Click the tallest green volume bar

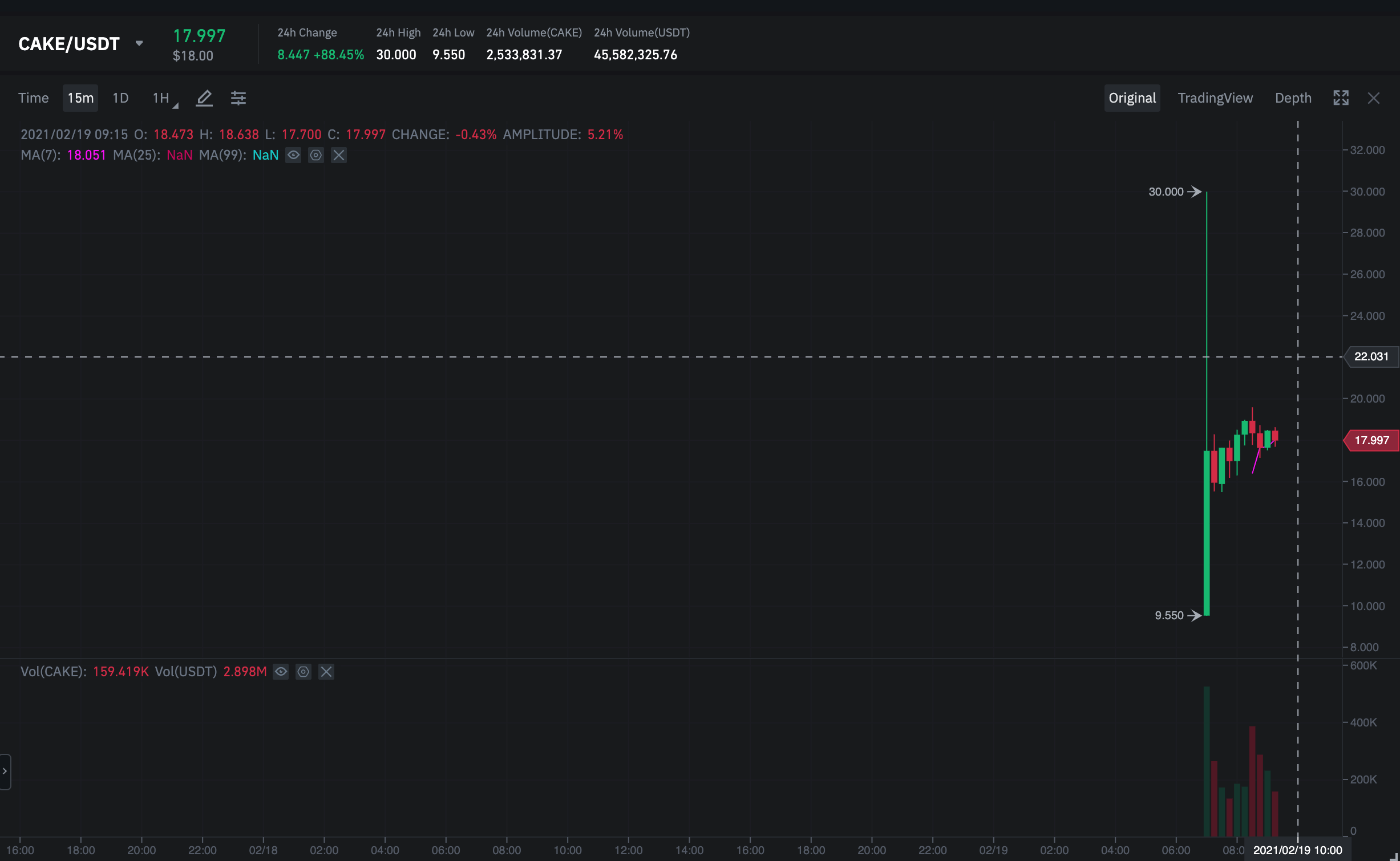(x=1207, y=761)
